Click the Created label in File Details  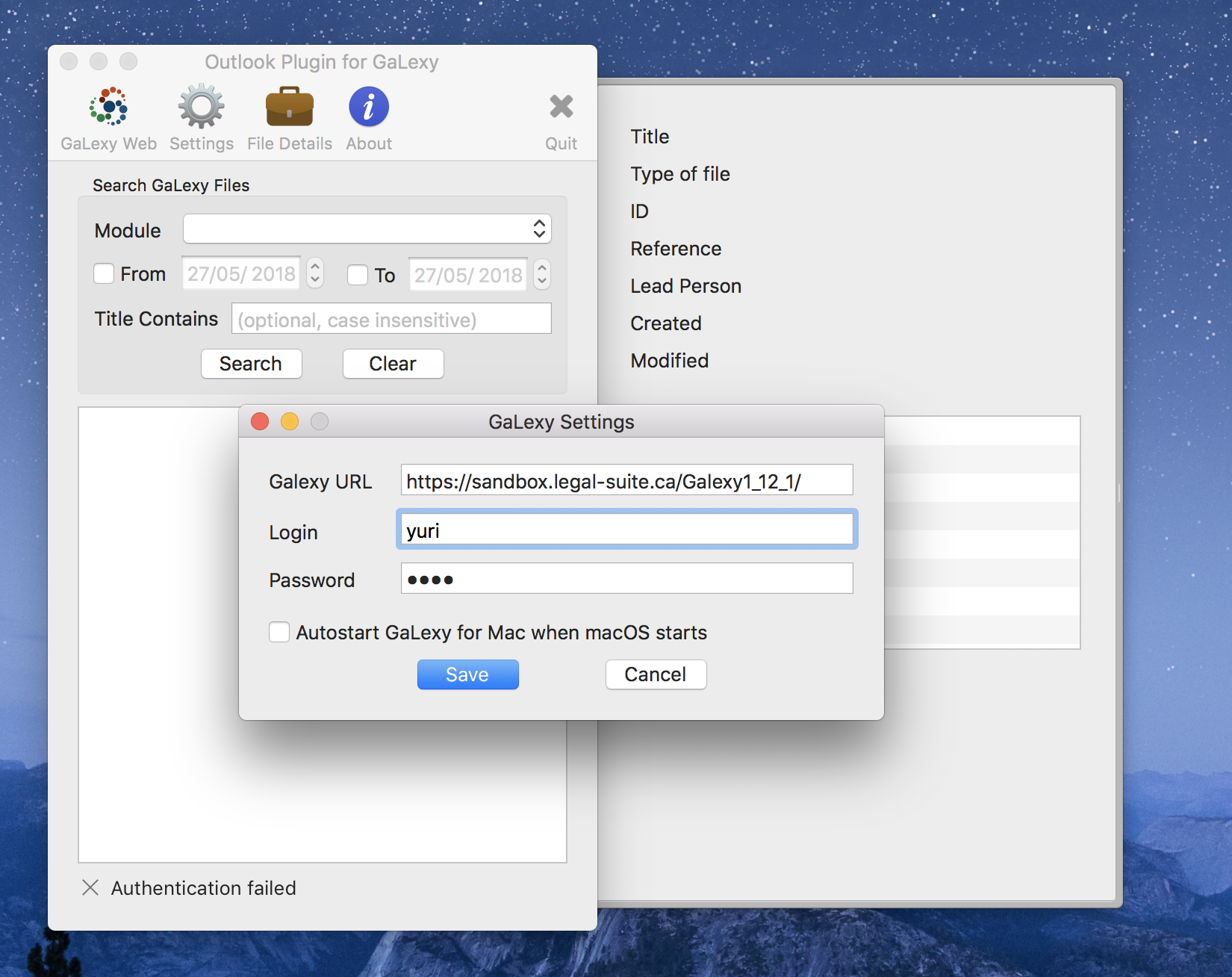[666, 323]
